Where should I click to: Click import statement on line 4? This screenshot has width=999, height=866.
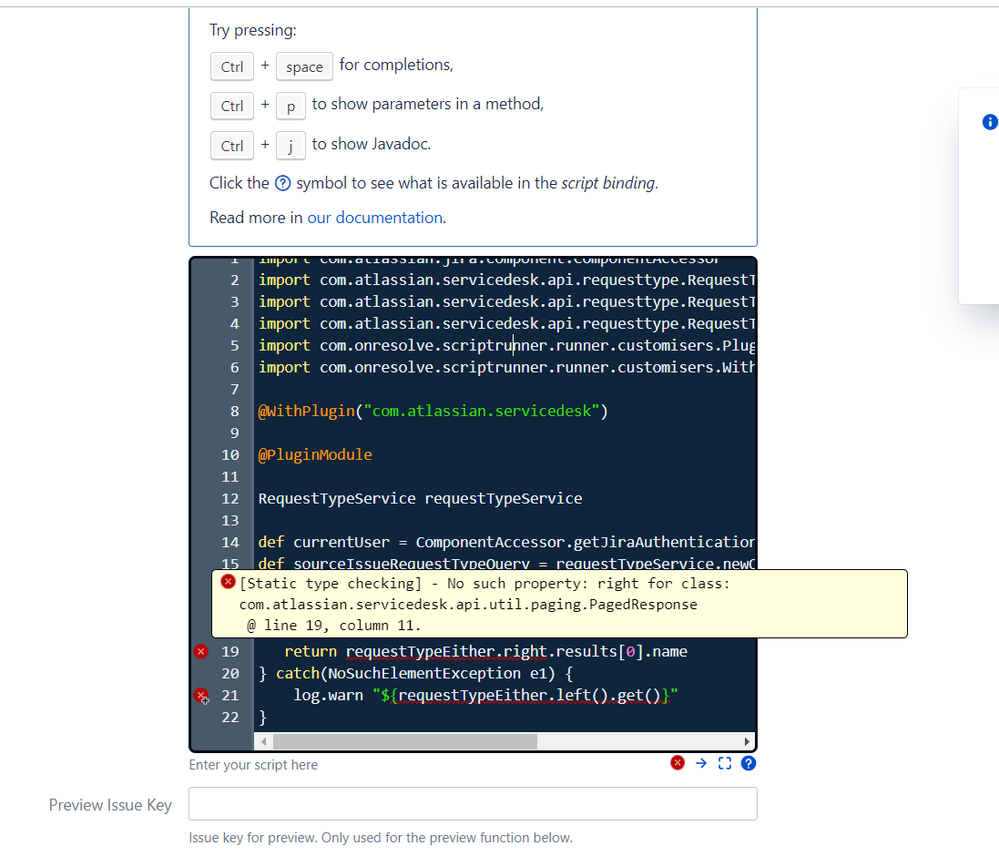pyautogui.click(x=507, y=324)
